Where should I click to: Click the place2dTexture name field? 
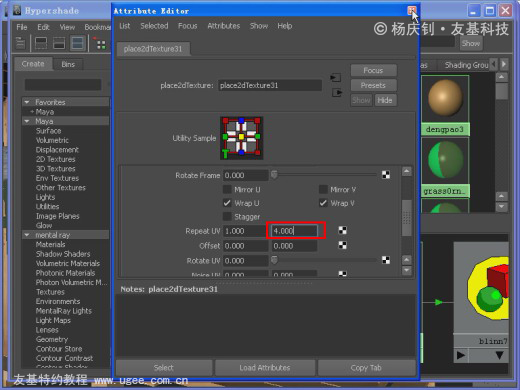(270, 86)
